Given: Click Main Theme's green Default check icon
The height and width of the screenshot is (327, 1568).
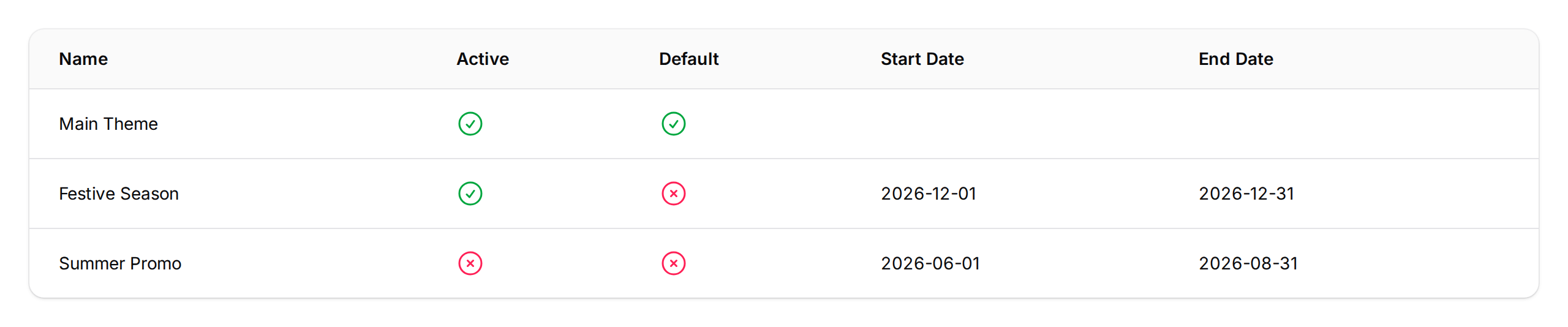Looking at the screenshot, I should tap(673, 124).
